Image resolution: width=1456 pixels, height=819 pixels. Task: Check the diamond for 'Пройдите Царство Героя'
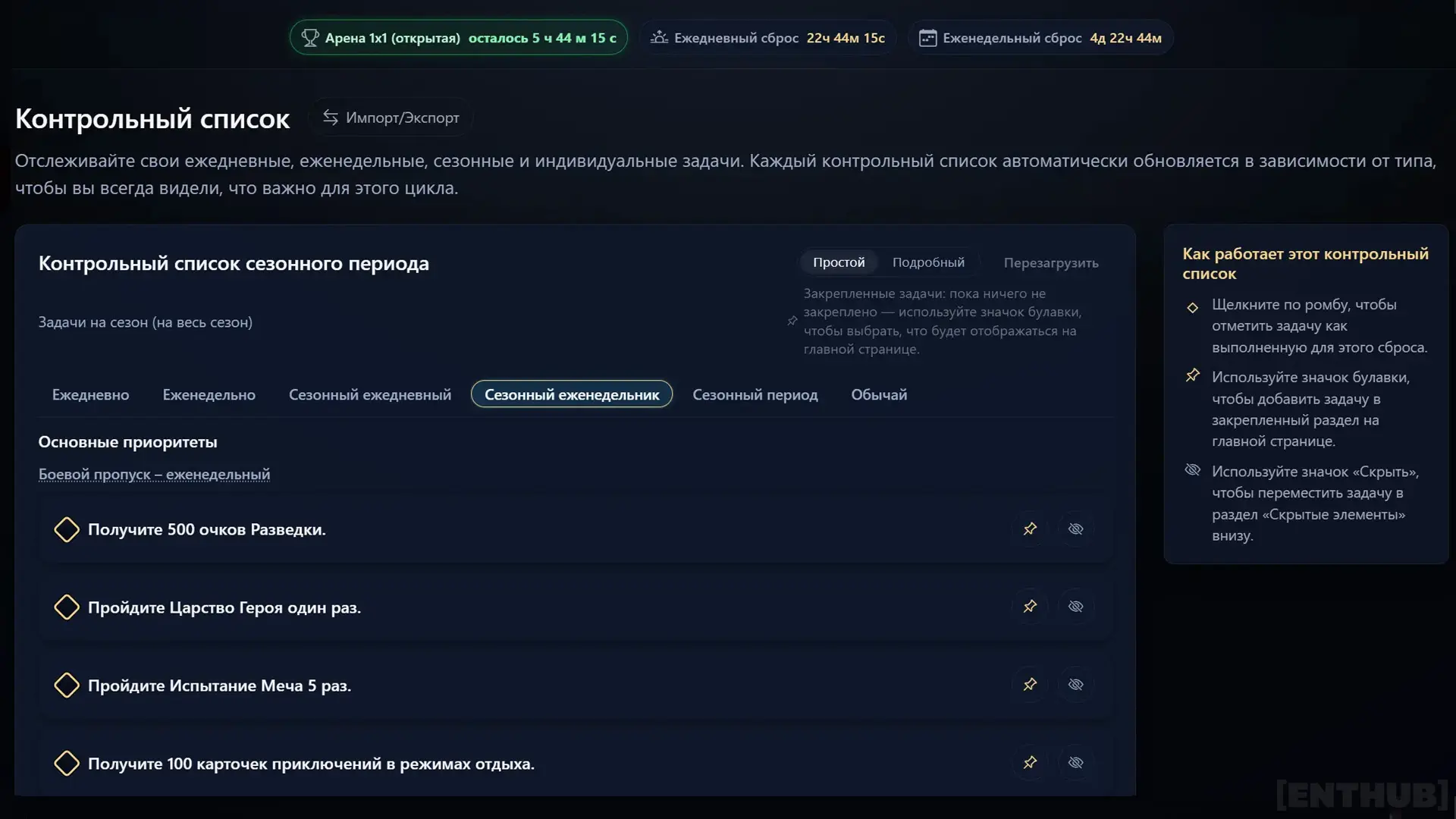(67, 607)
